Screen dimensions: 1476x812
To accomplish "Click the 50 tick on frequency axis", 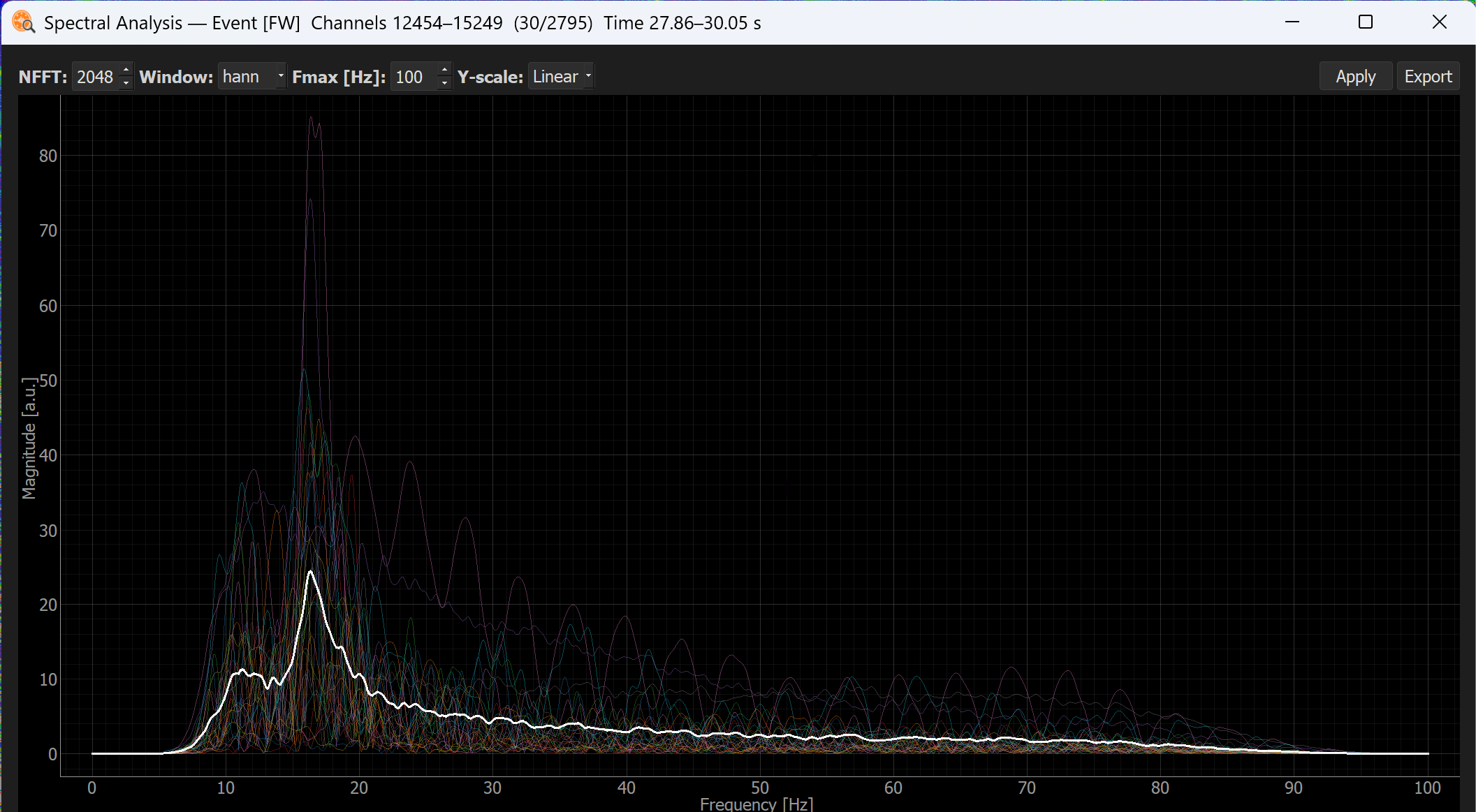I will [x=760, y=788].
